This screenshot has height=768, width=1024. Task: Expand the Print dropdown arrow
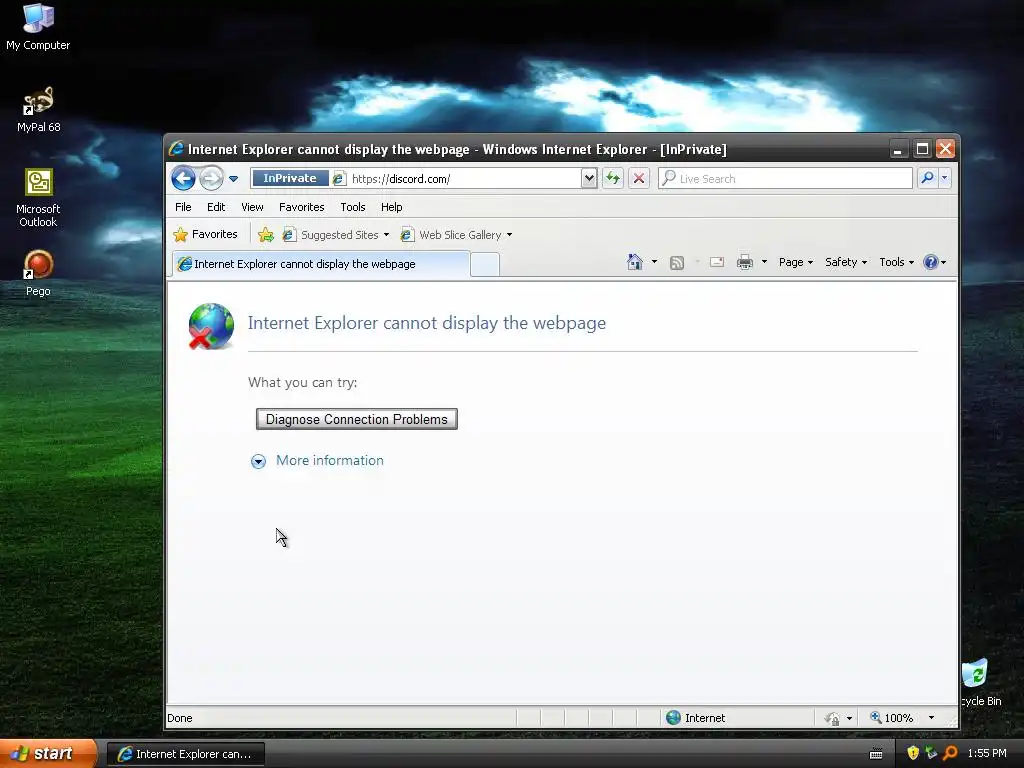764,262
